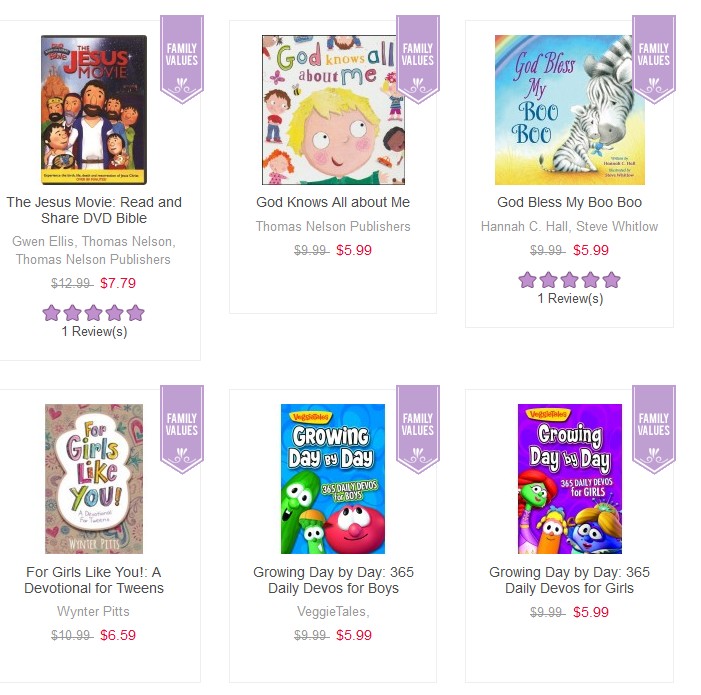
Task: Open Growing Day by Day Devos for Girls title
Action: point(570,580)
